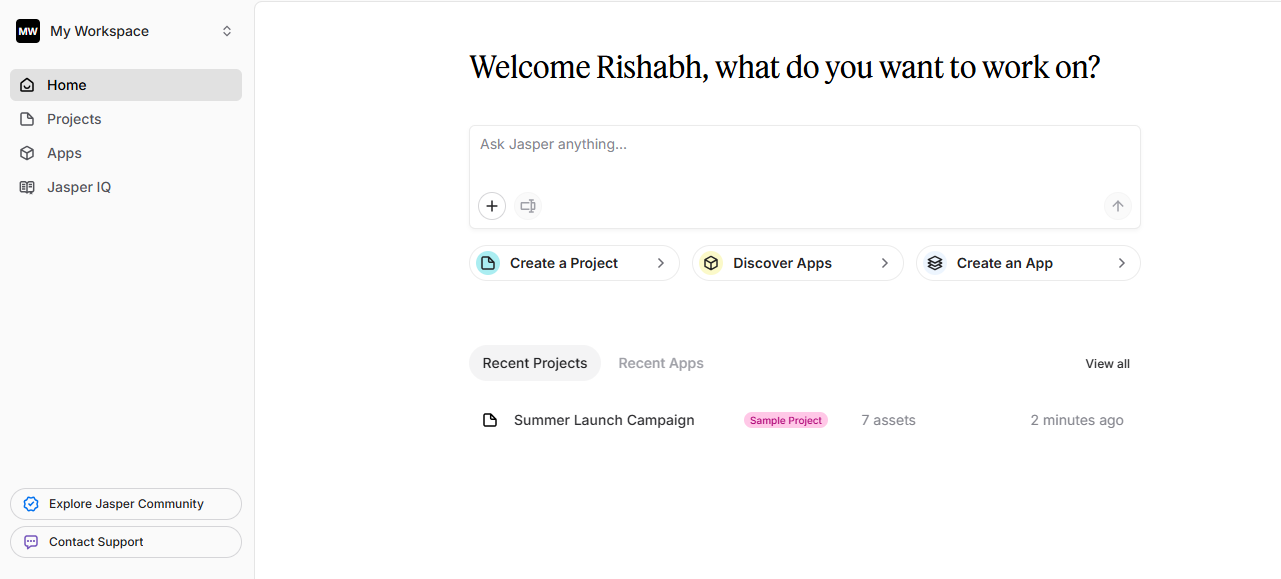Screen dimensions: 1281x579
Task: Click the plus attachment icon in prompt box
Action: coord(492,206)
